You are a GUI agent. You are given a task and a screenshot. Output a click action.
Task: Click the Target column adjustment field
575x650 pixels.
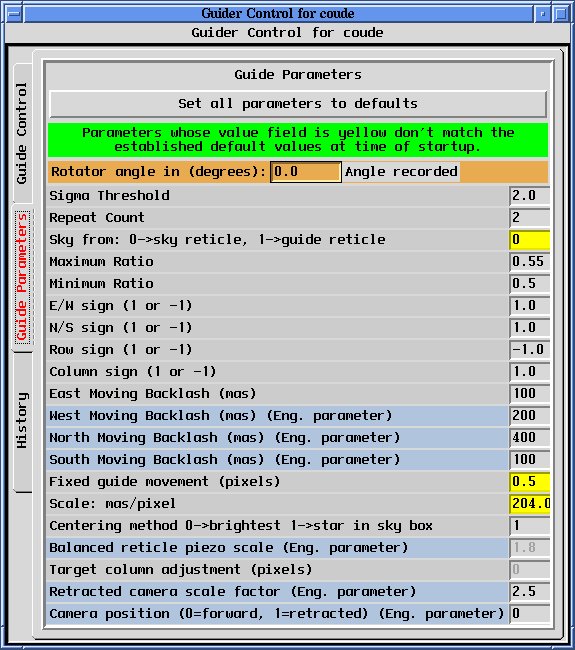click(x=529, y=569)
